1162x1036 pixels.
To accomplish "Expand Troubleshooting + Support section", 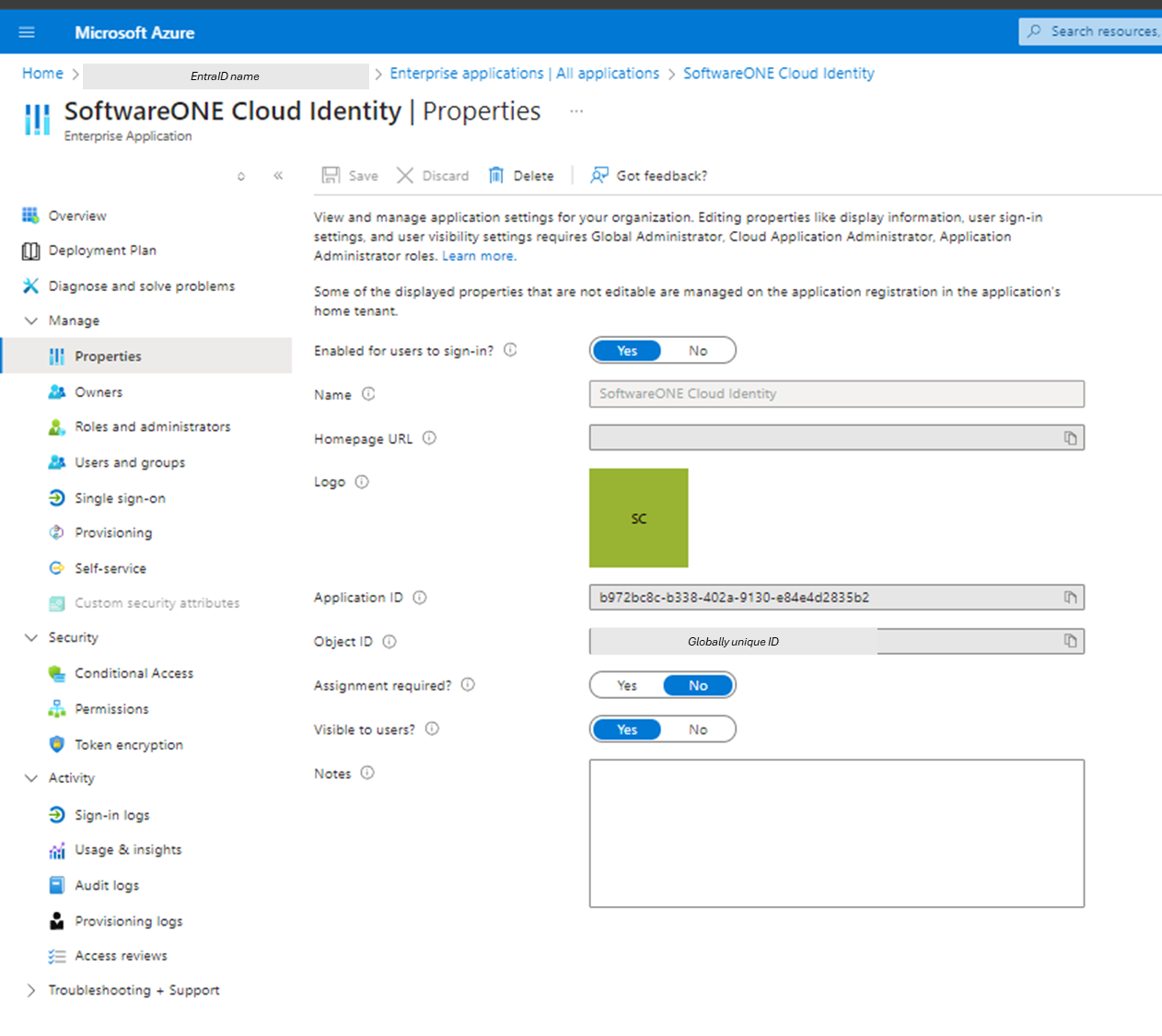I will (31, 990).
